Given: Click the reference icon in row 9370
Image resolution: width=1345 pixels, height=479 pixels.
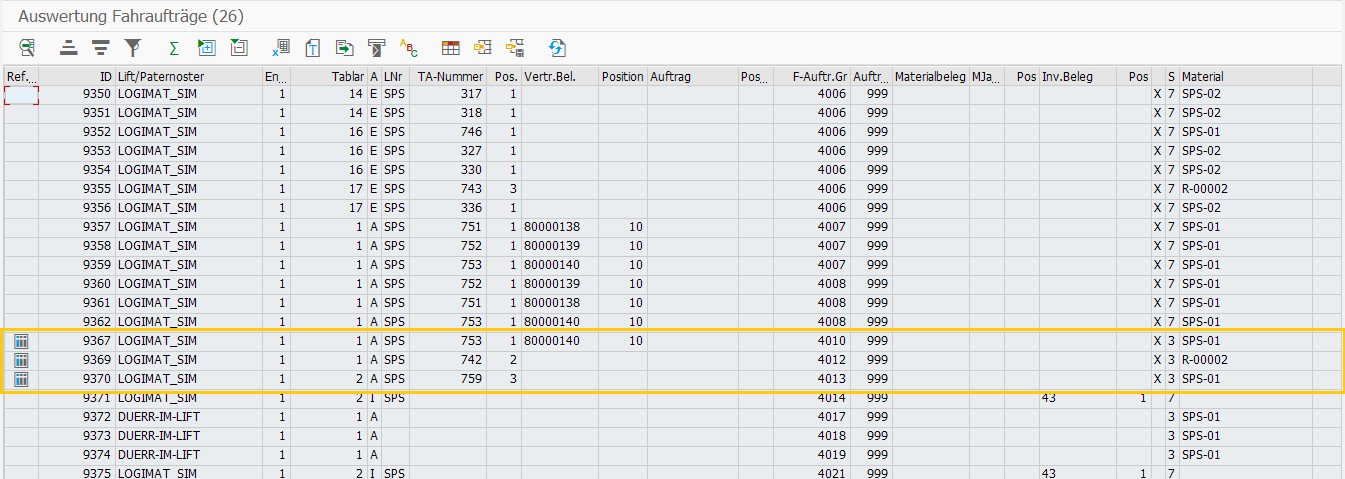Looking at the screenshot, I should [x=21, y=379].
